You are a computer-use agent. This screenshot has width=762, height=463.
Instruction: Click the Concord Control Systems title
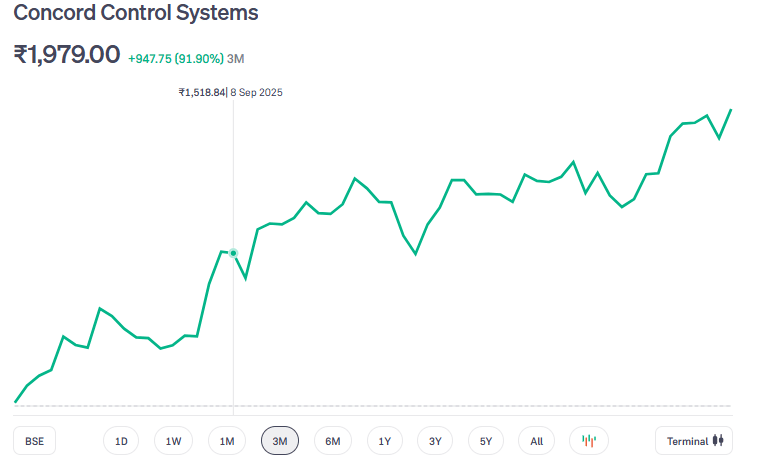[136, 14]
